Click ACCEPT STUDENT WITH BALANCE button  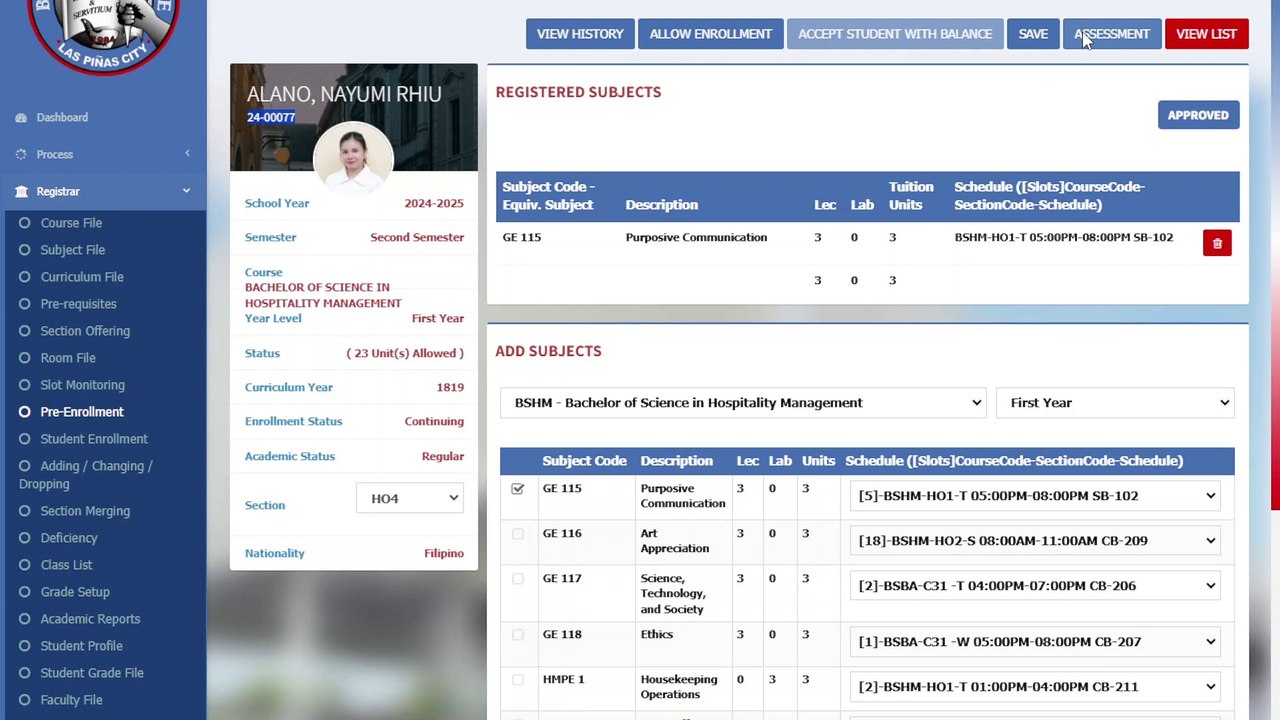895,34
